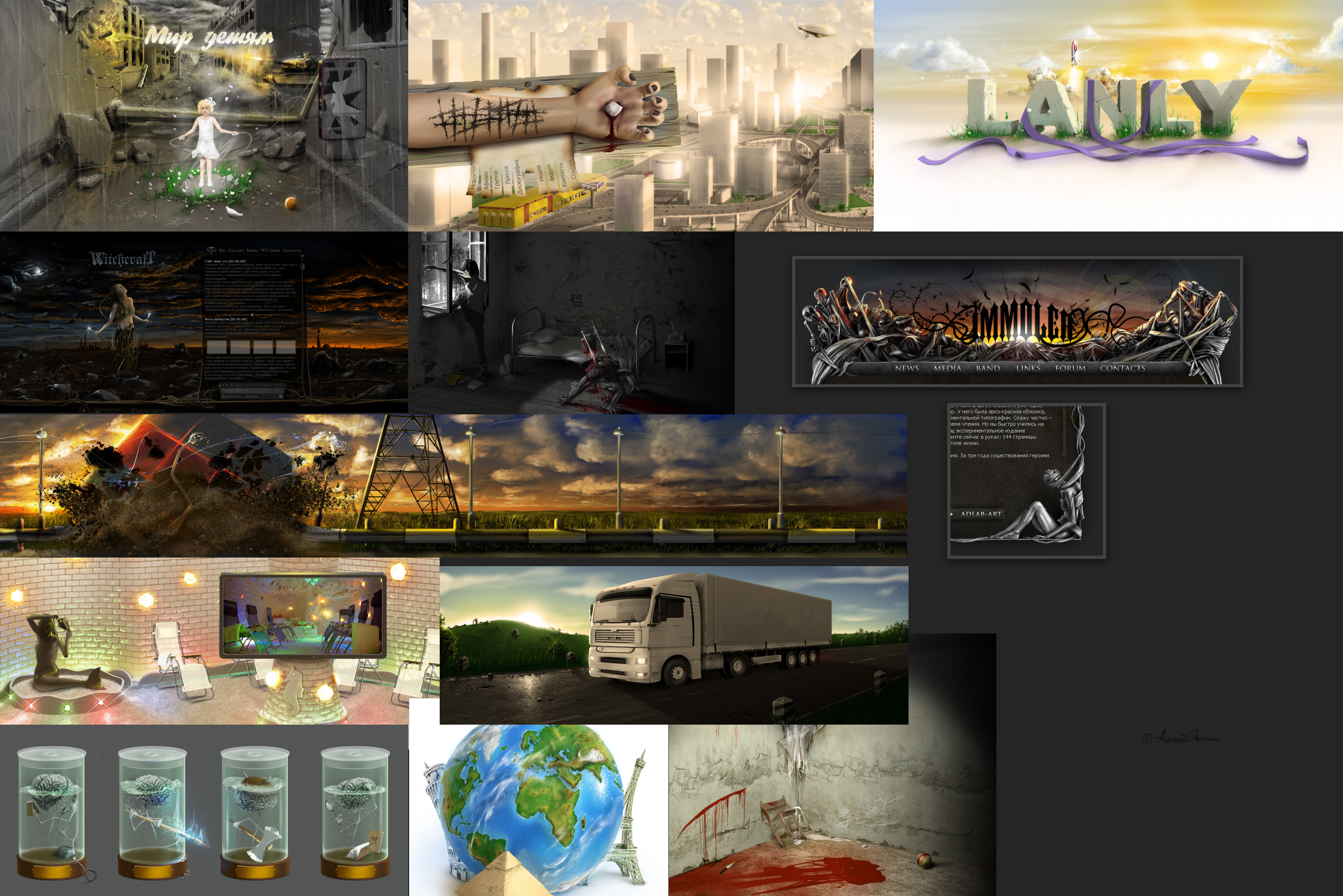Click the first brain jar

(x=52, y=812)
